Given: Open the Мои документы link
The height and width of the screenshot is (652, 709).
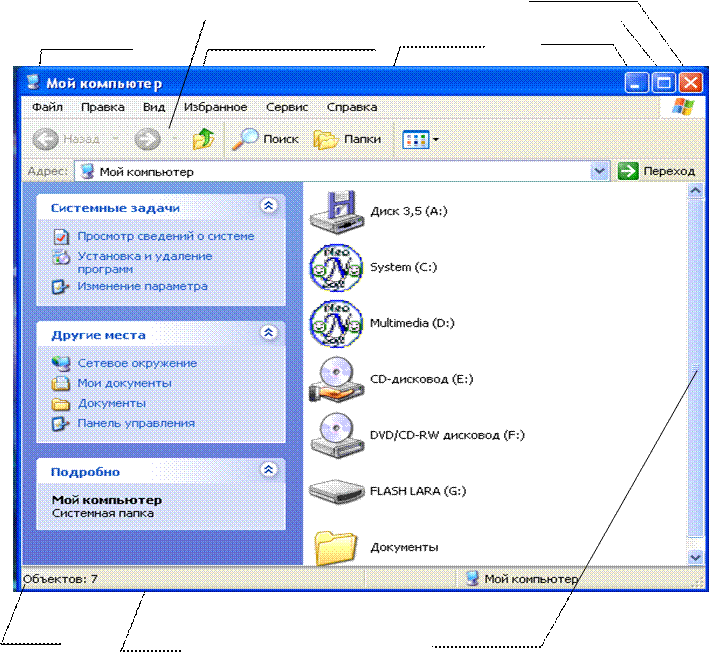Looking at the screenshot, I should point(124,383).
